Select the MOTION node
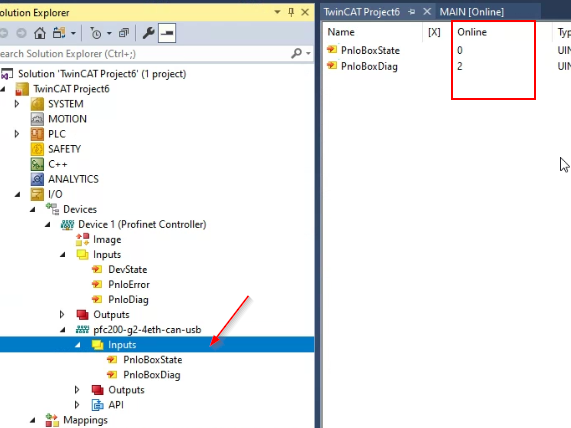The width and height of the screenshot is (571, 428). pyautogui.click(x=67, y=119)
